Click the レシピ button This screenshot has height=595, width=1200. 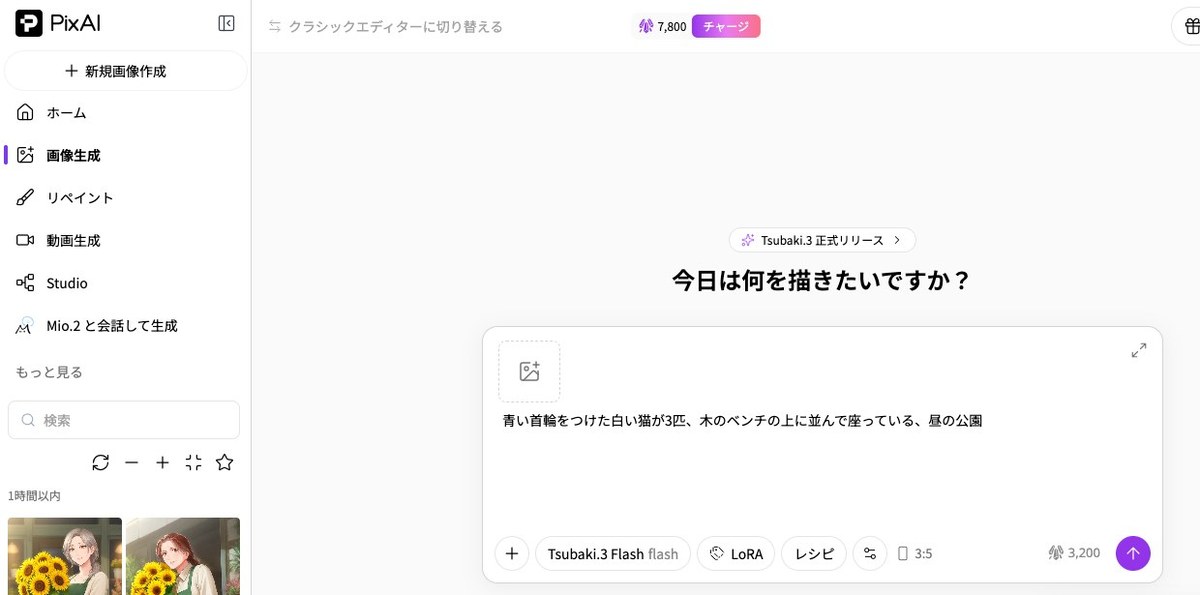coord(814,553)
